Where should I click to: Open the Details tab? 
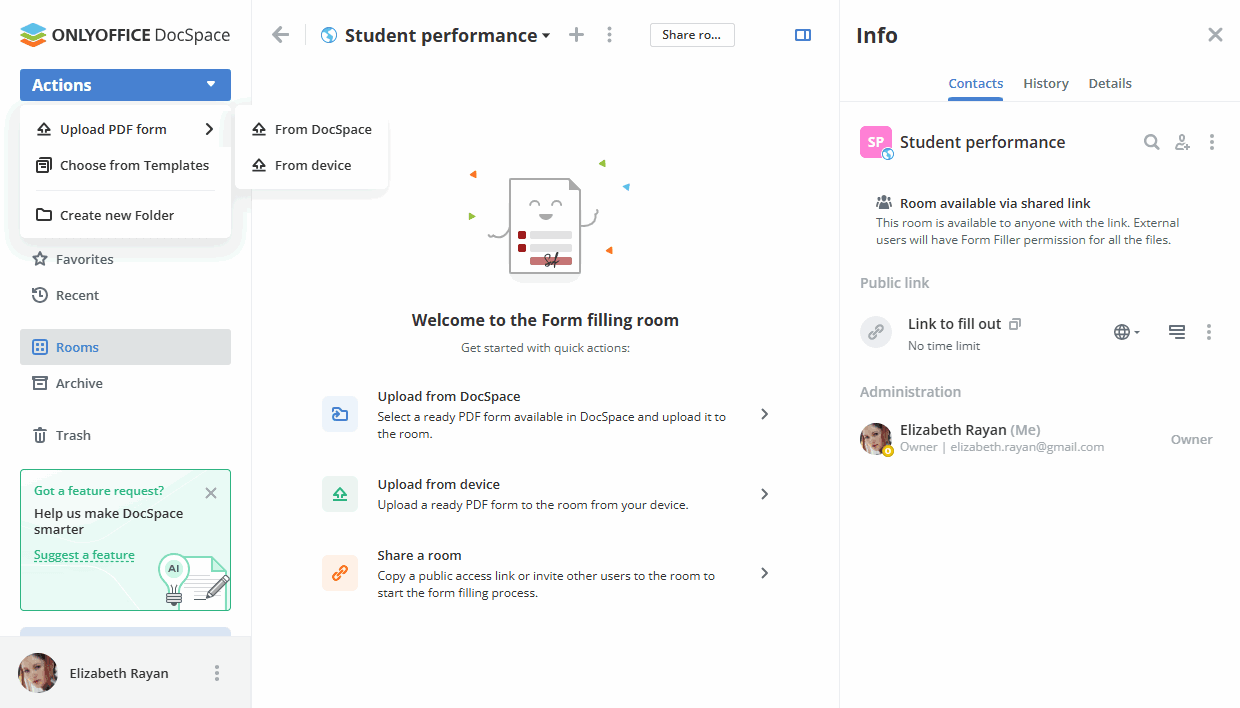(x=1110, y=83)
